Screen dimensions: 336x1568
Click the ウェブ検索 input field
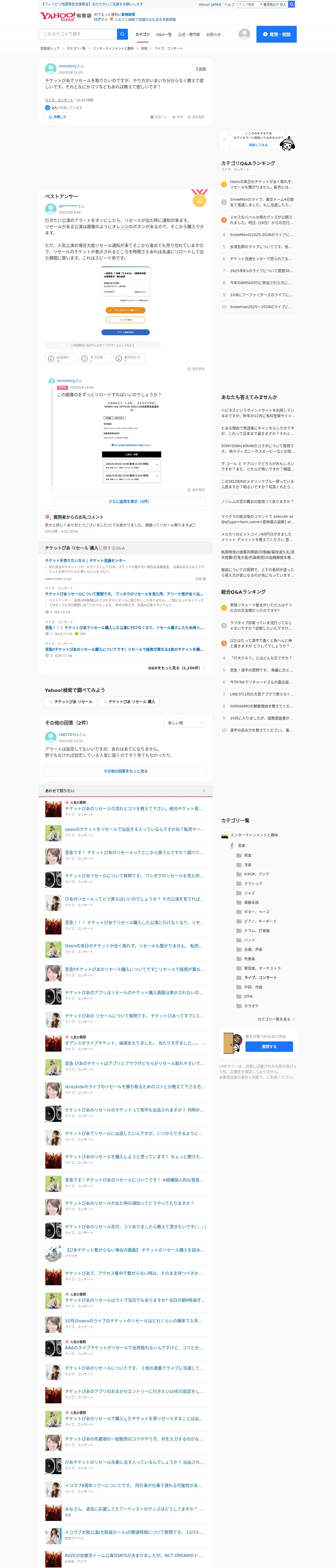coord(248,4)
